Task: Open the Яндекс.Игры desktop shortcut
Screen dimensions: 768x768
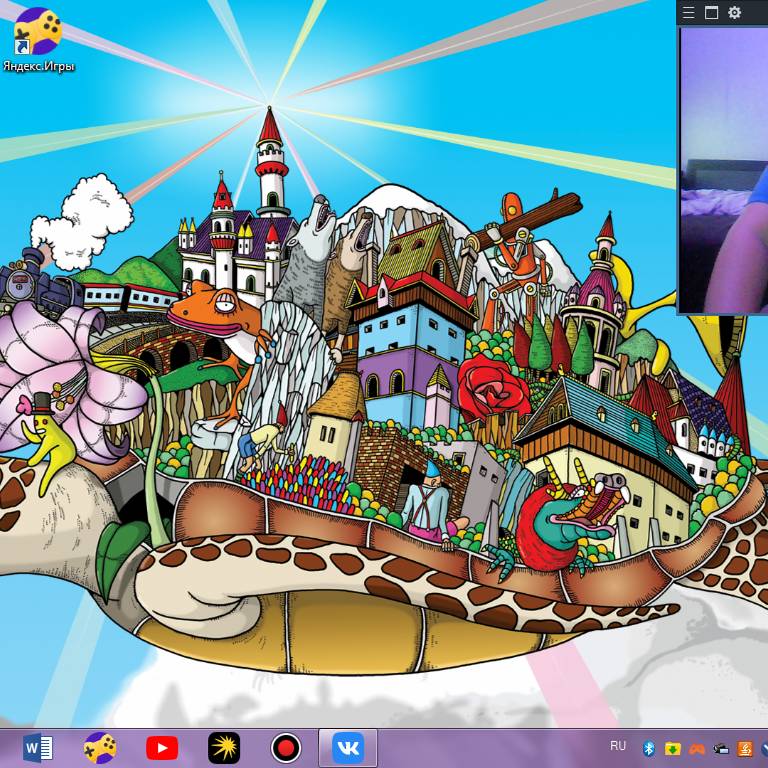Action: [38, 40]
